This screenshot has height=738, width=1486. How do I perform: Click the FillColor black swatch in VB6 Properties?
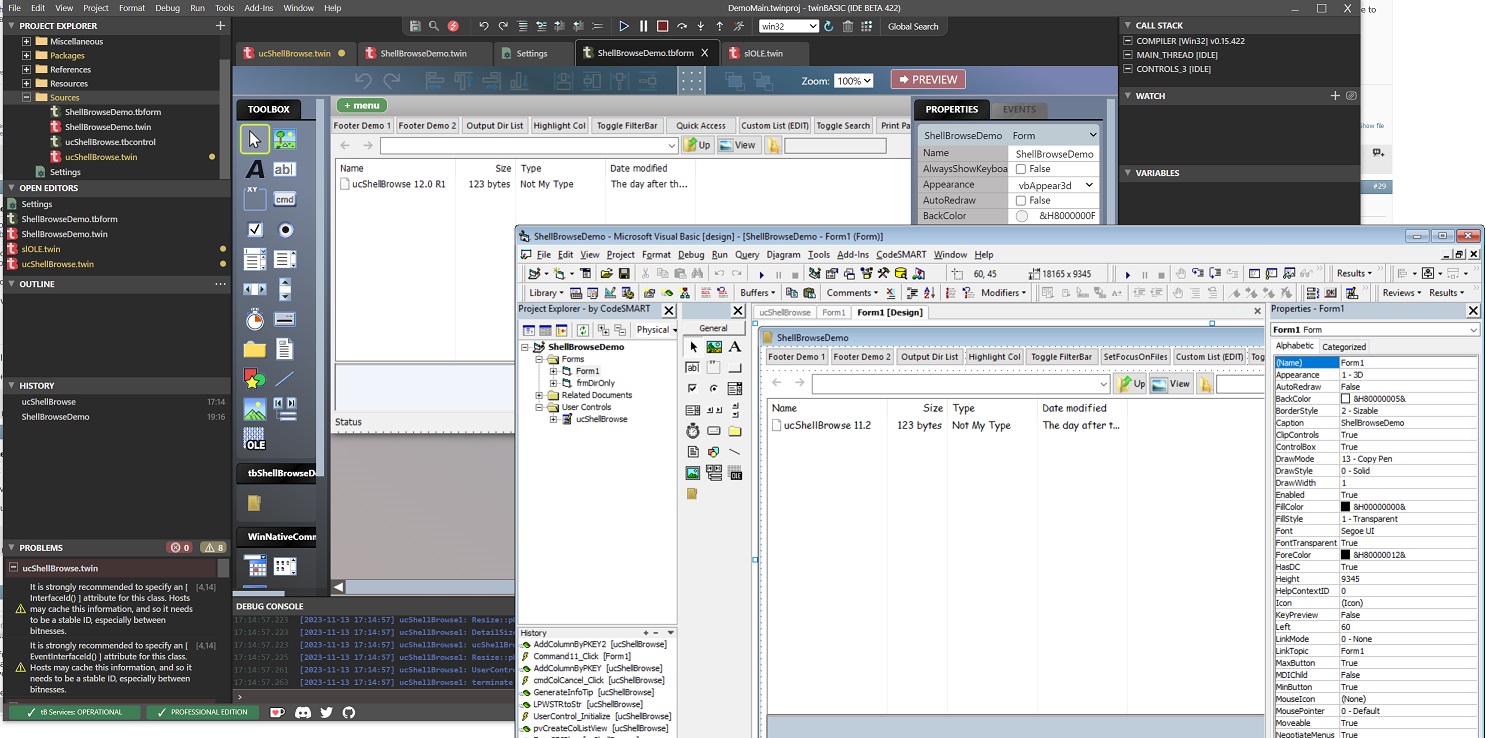tap(1346, 507)
